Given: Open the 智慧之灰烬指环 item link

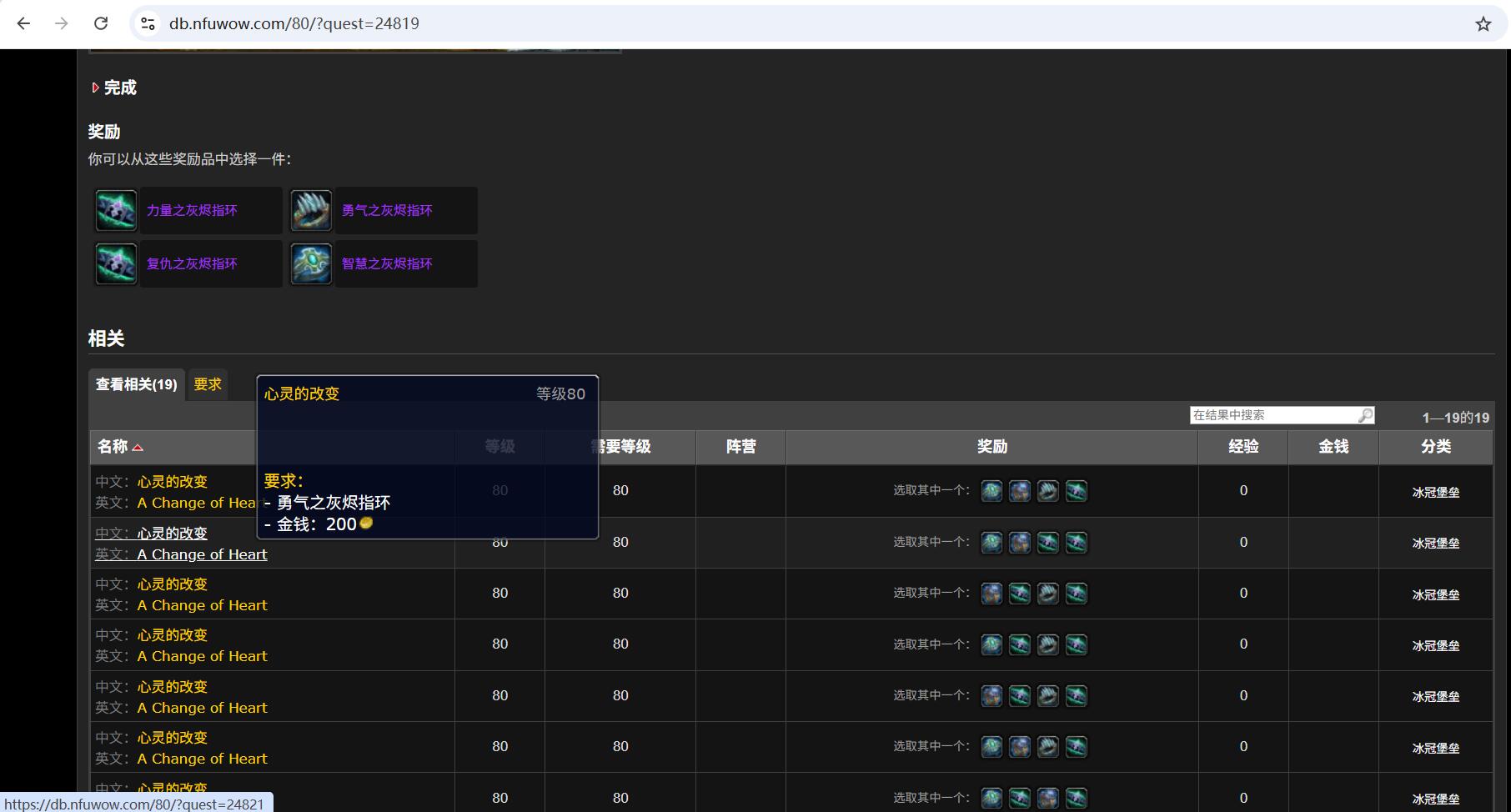Looking at the screenshot, I should [x=387, y=263].
